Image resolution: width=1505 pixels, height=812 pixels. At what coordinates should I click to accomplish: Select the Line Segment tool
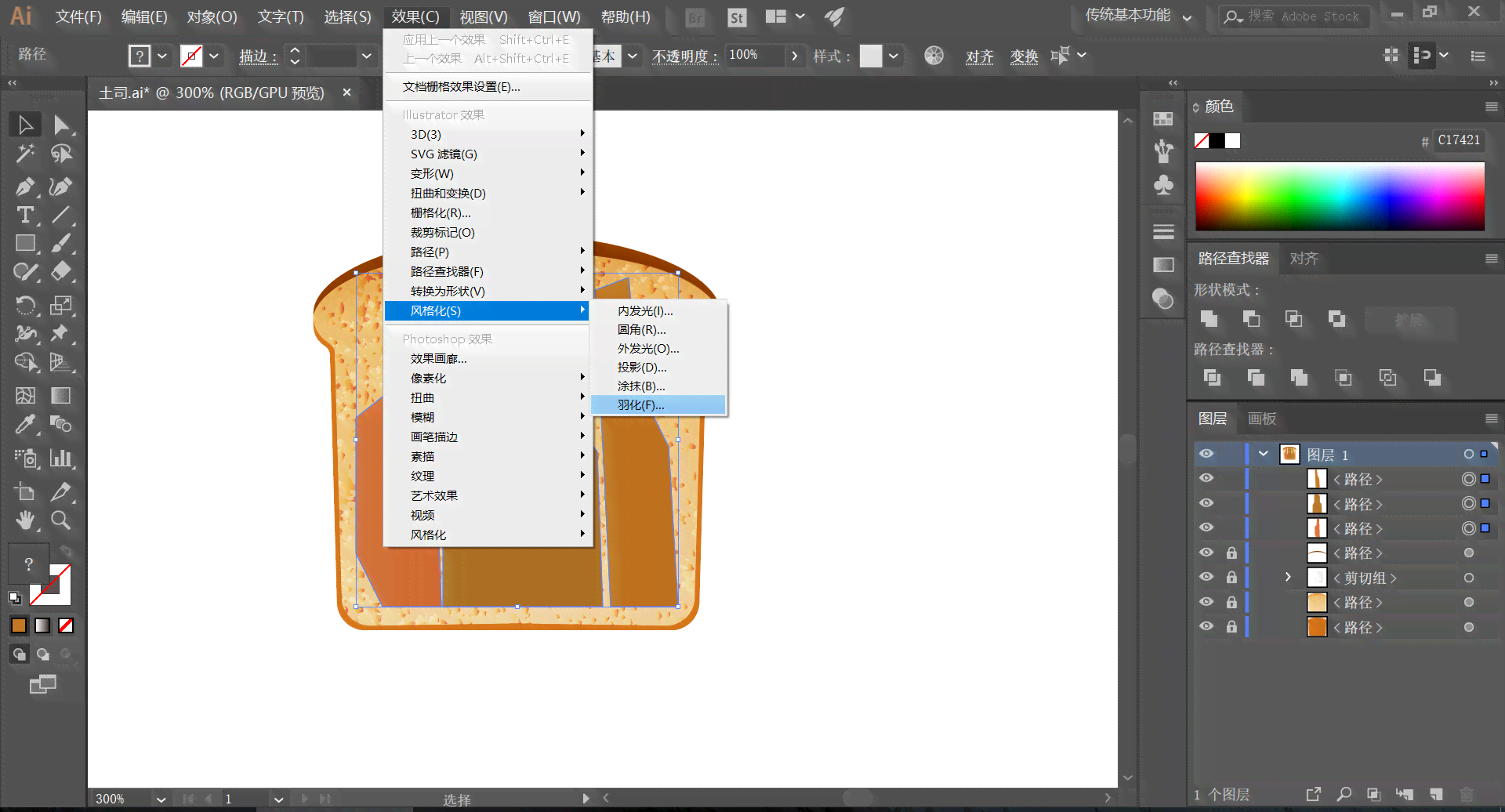coord(61,215)
